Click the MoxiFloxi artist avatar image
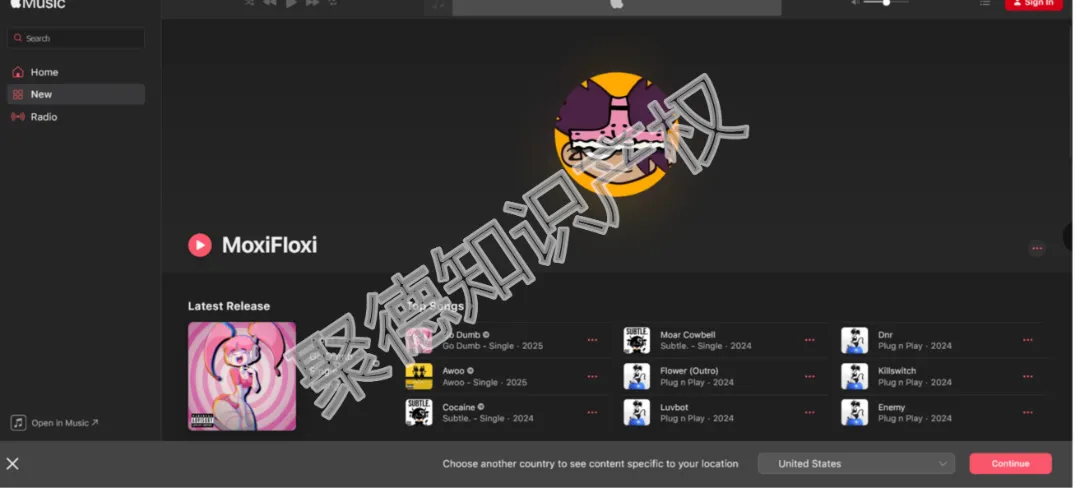The image size is (1080, 491). tap(616, 134)
